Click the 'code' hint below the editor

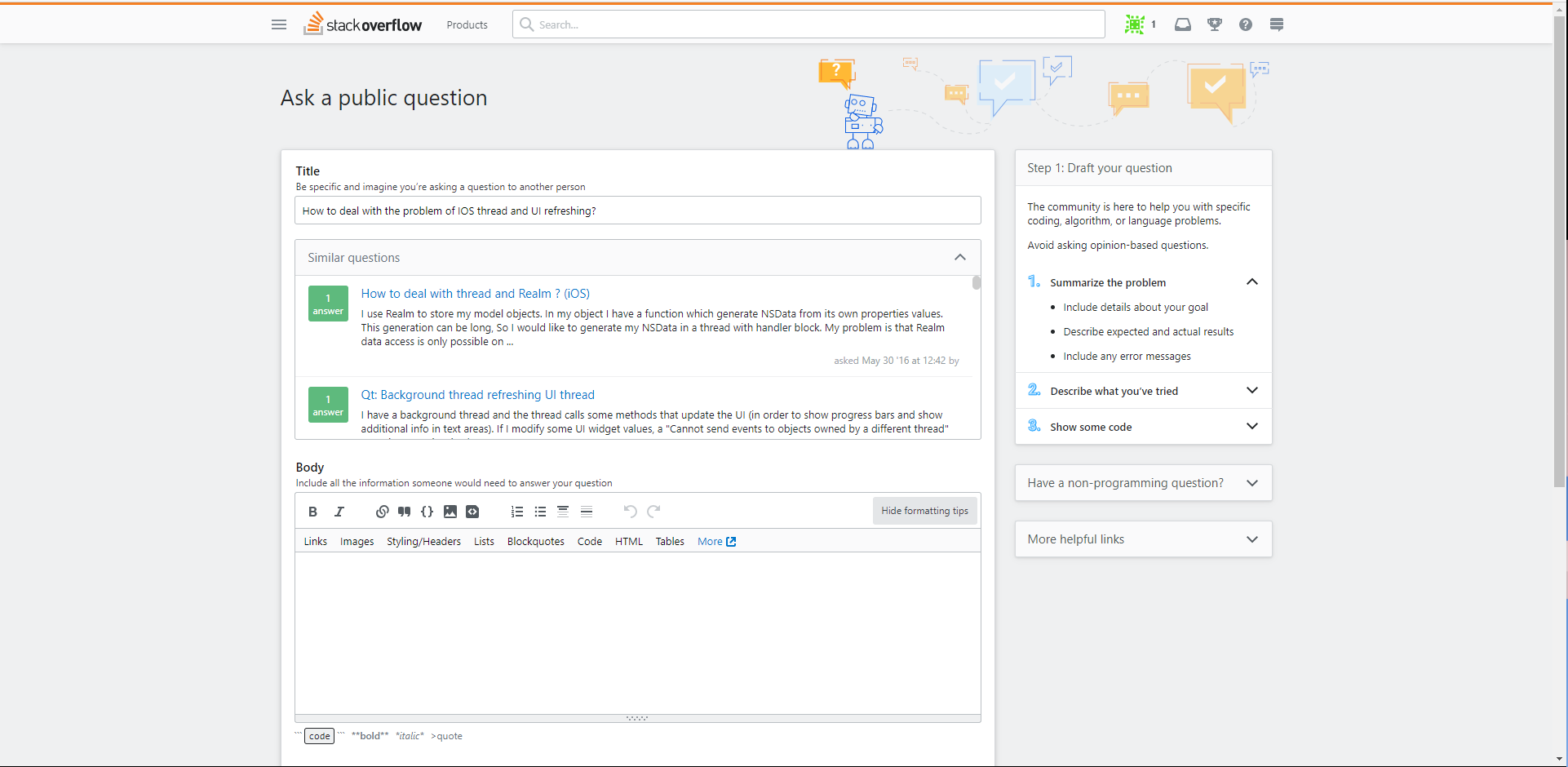tap(320, 736)
